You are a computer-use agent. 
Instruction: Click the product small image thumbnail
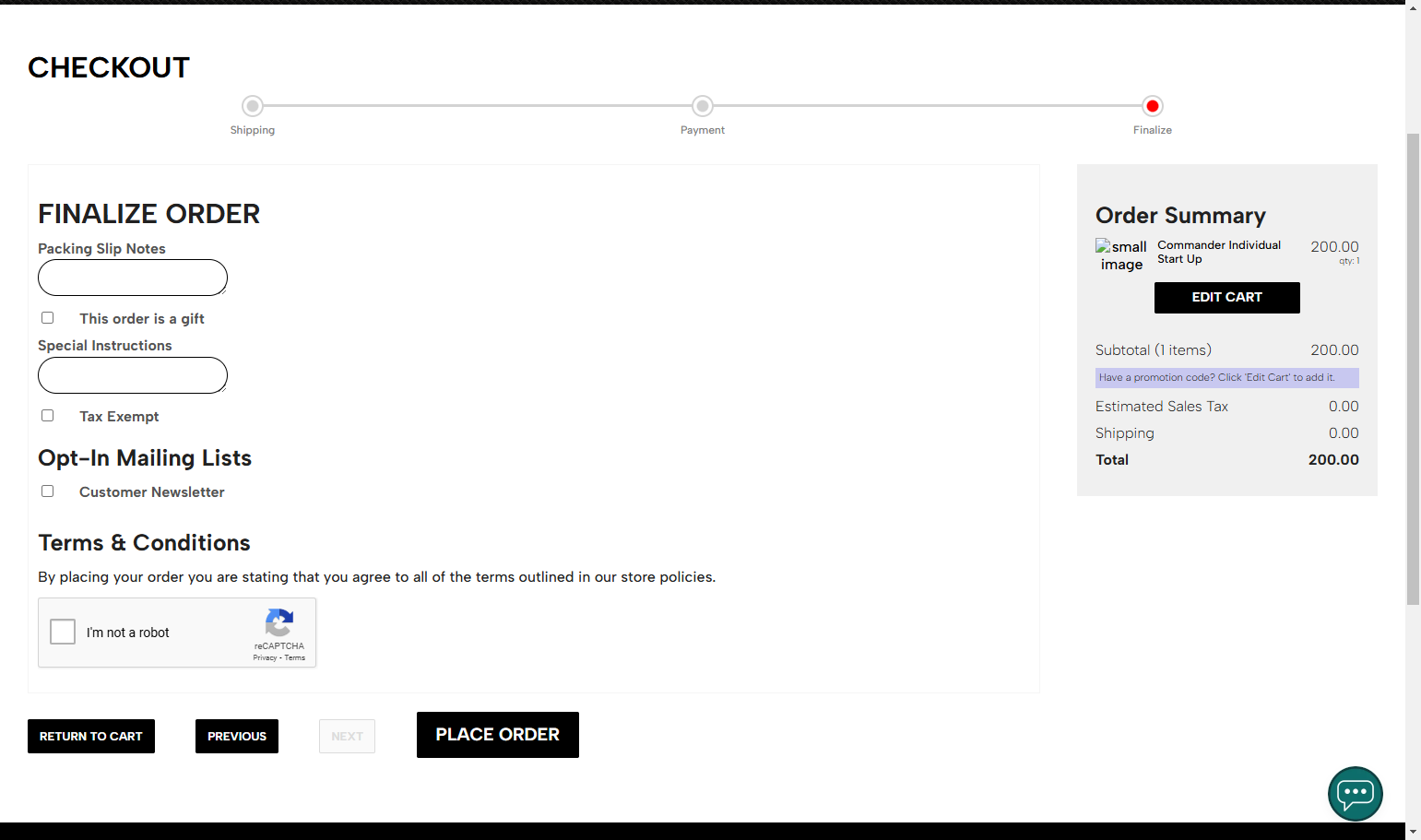tap(1122, 255)
